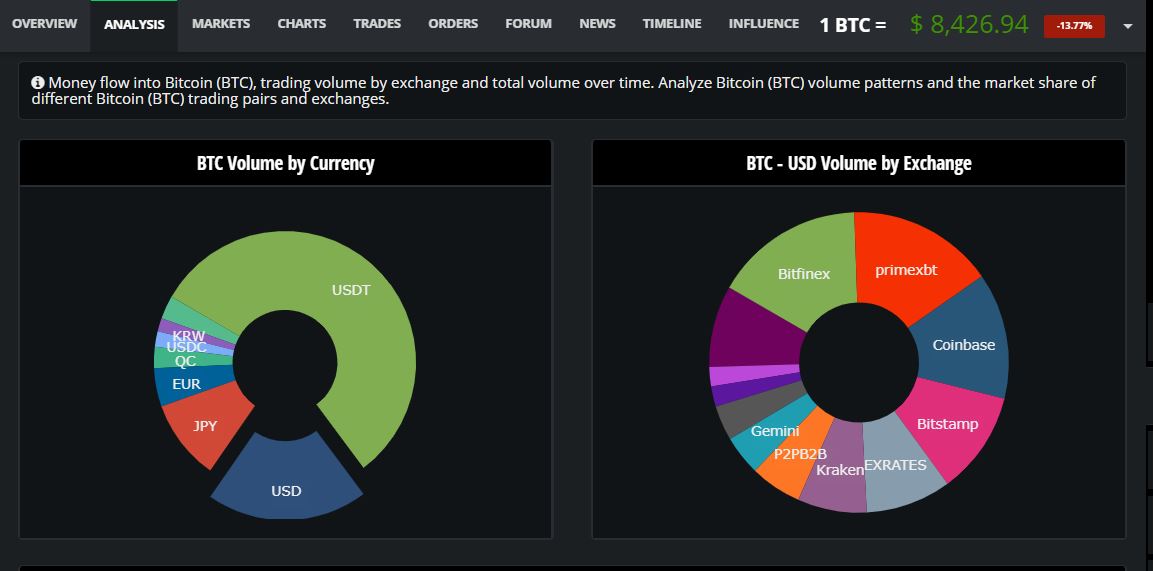The width and height of the screenshot is (1153, 571).
Task: Open the Overview tab
Action: coord(44,24)
